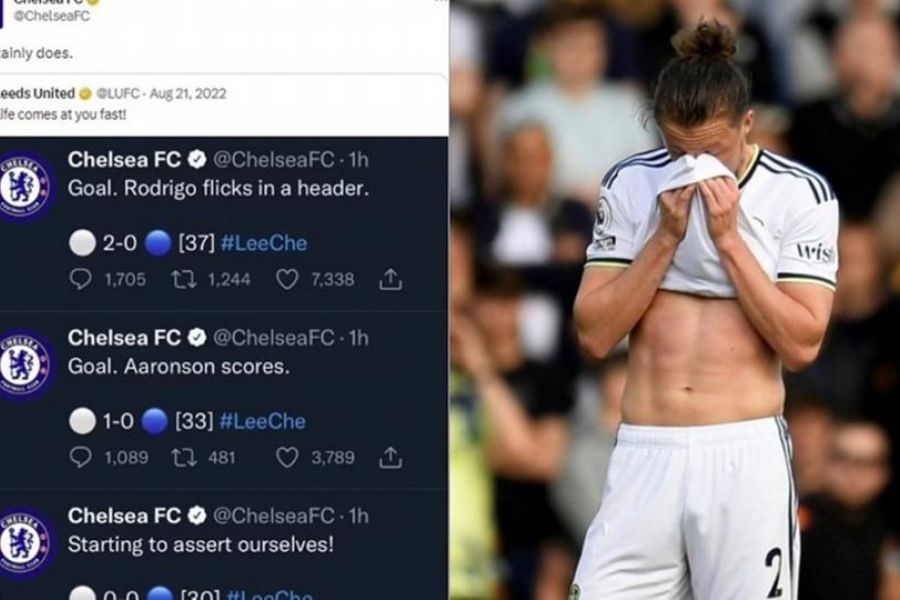Open the quoted Leeds United tweet
Viewport: 900px width, 600px height.
tap(223, 104)
